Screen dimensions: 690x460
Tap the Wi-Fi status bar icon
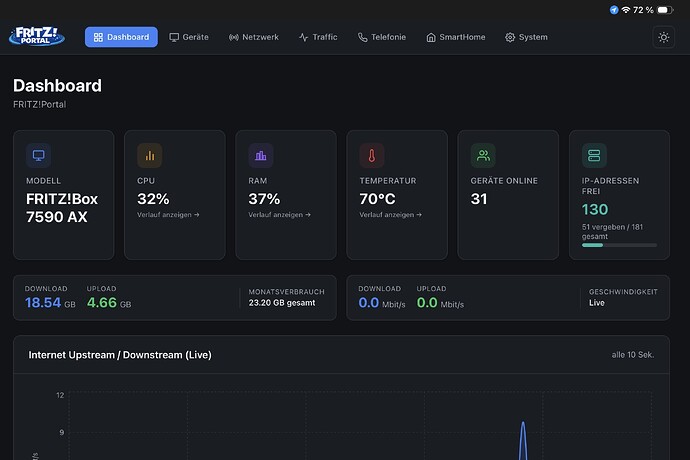pyautogui.click(x=625, y=10)
